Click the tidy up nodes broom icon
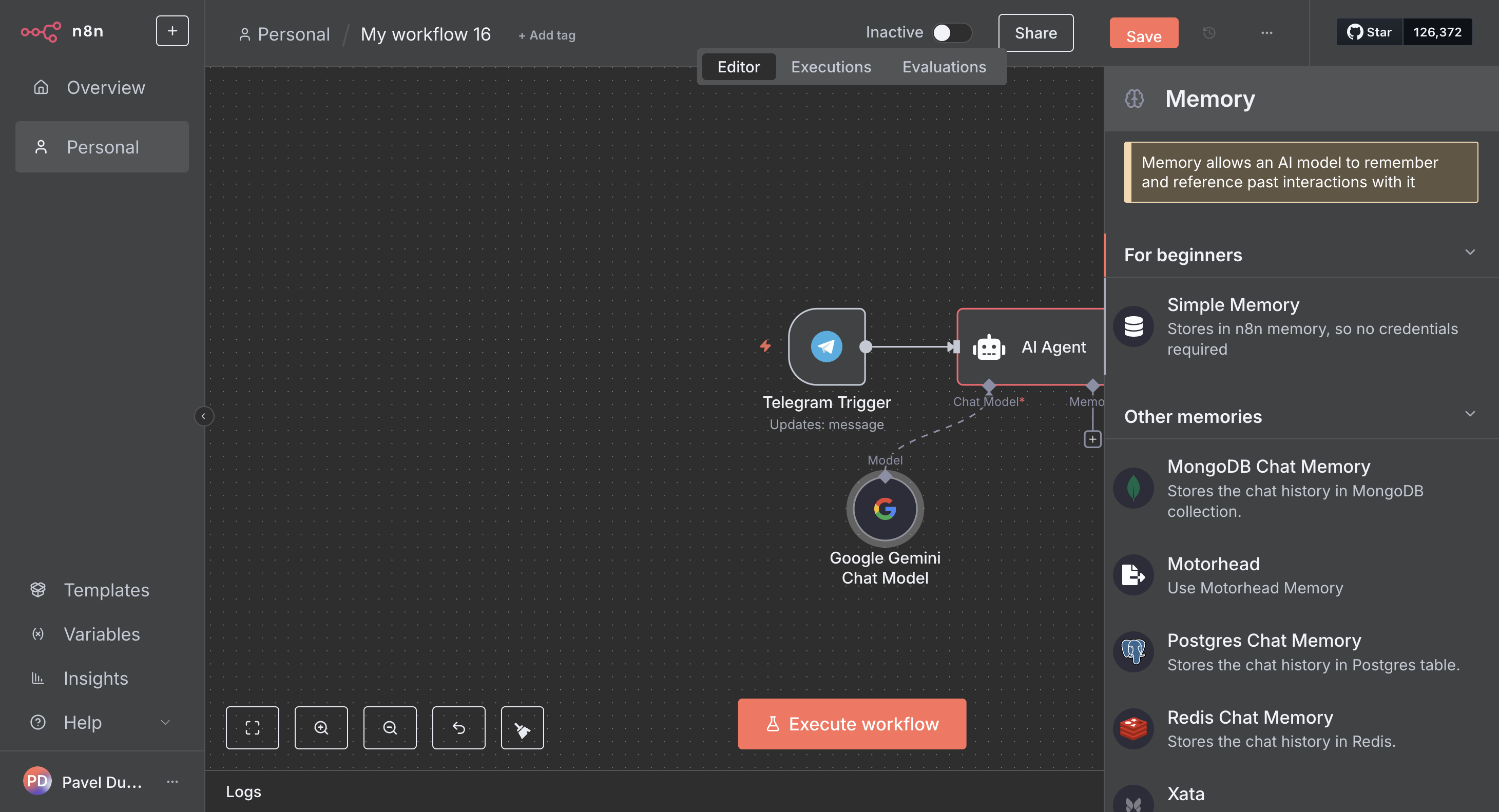The width and height of the screenshot is (1499, 812). click(x=522, y=728)
